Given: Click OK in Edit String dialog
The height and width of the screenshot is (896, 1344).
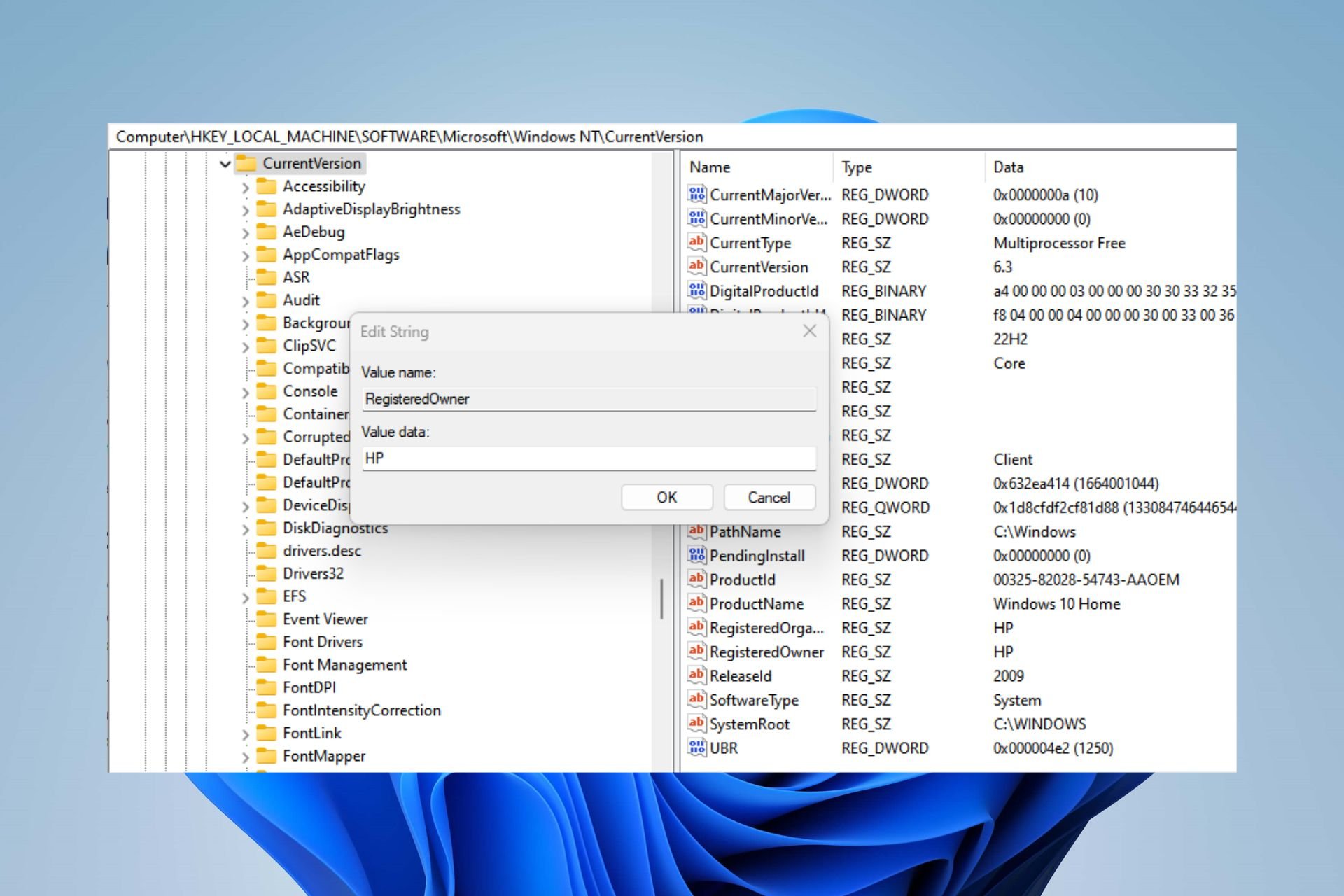Looking at the screenshot, I should tap(666, 497).
